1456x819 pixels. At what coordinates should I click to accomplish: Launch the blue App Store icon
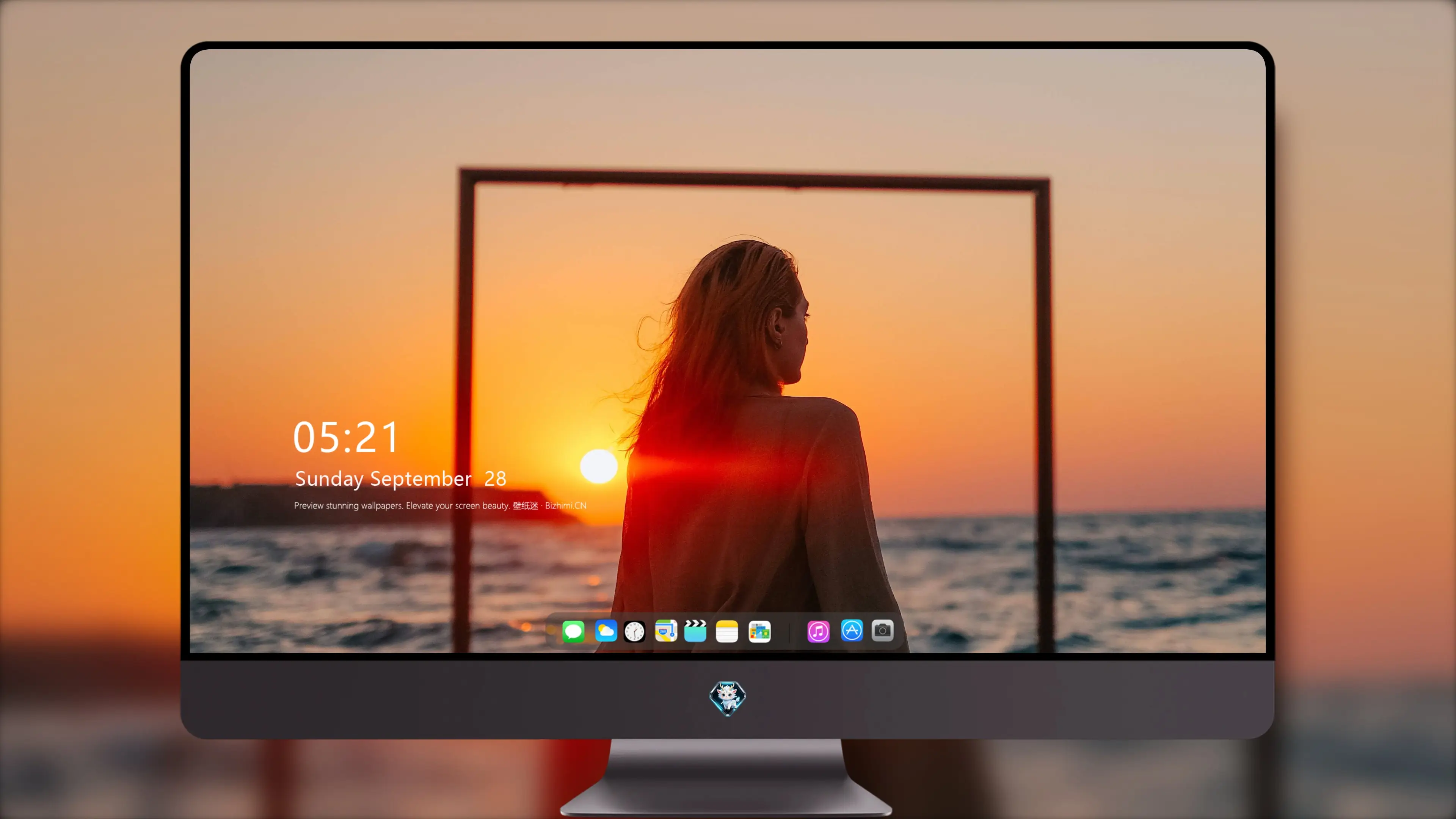(x=852, y=630)
